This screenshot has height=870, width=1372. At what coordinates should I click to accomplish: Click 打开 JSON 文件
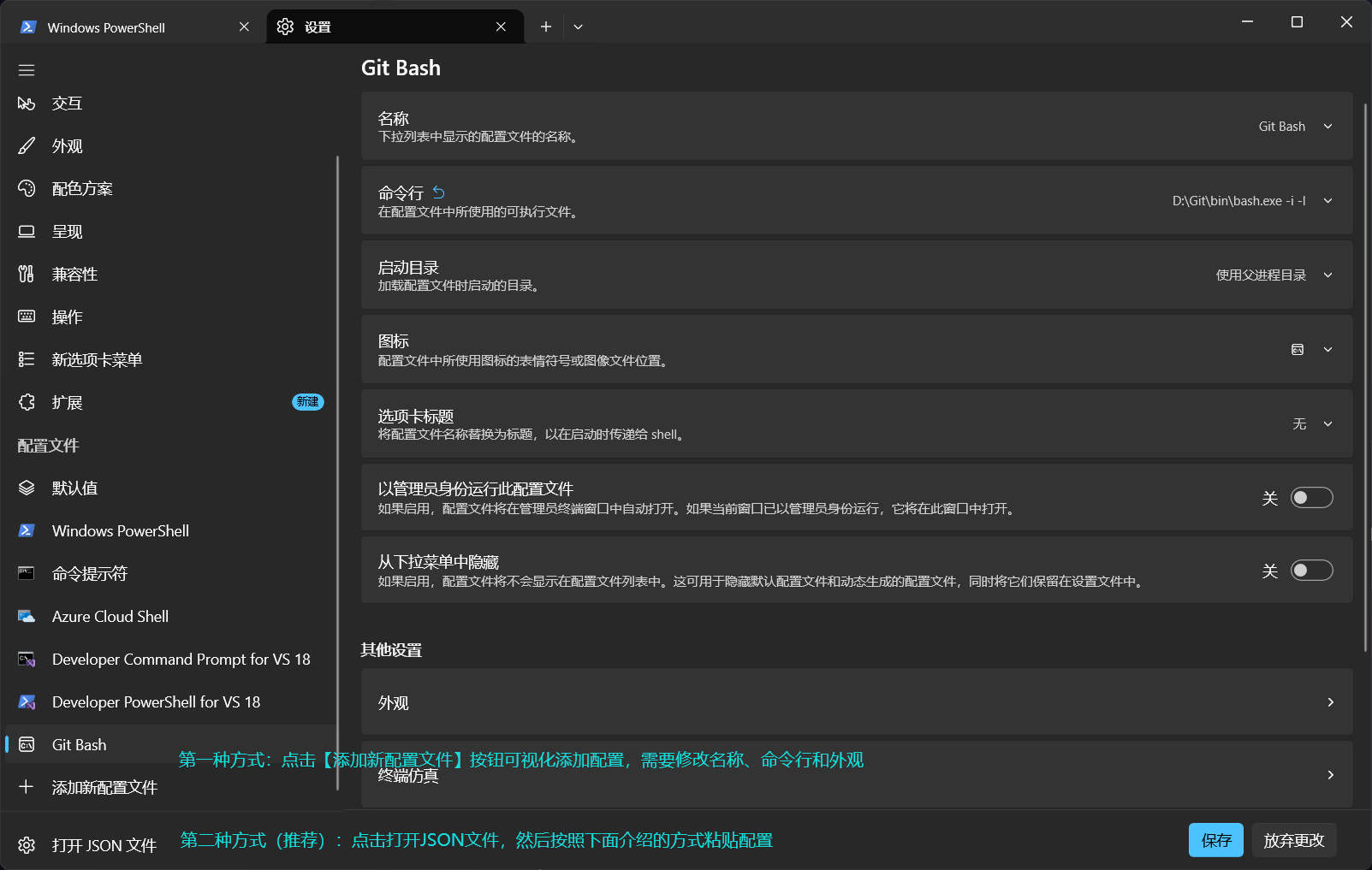tap(169, 845)
